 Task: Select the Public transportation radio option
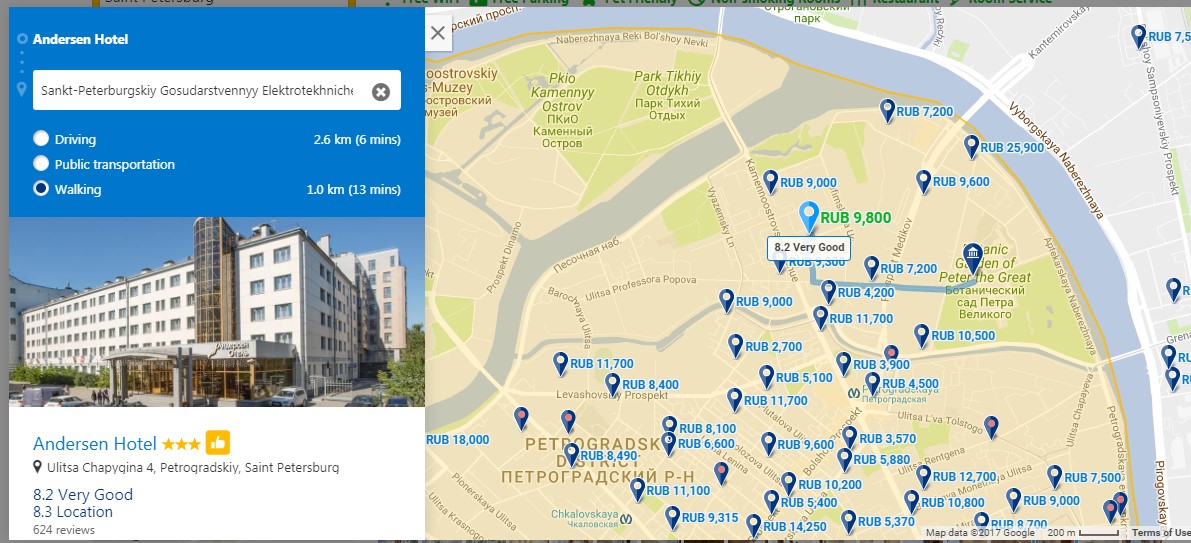click(x=41, y=164)
